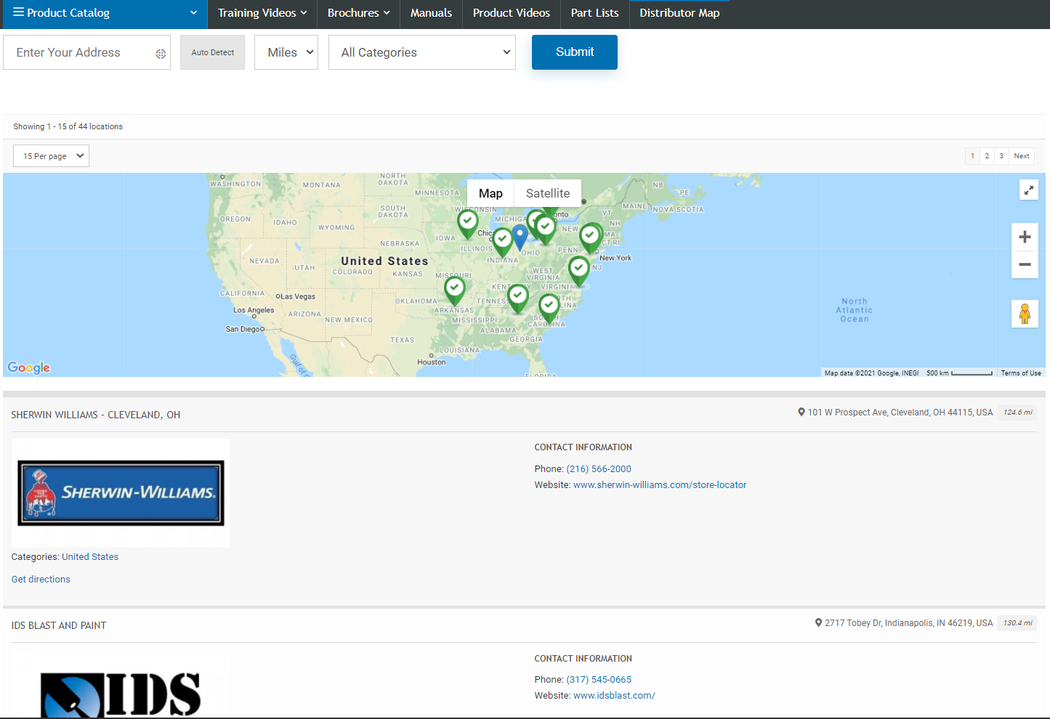Open the Product Catalog hamburger menu
The image size is (1050, 719).
pos(19,12)
